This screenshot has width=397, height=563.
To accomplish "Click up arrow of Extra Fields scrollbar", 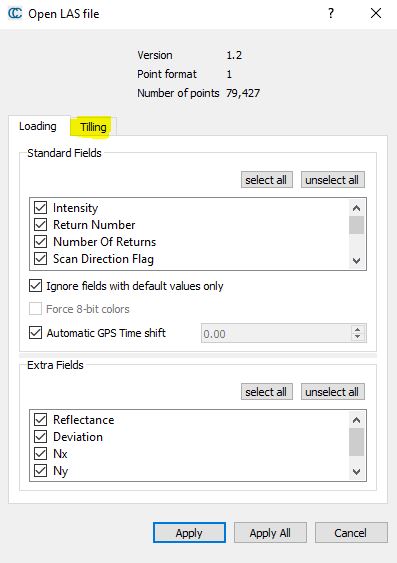I will (x=356, y=420).
